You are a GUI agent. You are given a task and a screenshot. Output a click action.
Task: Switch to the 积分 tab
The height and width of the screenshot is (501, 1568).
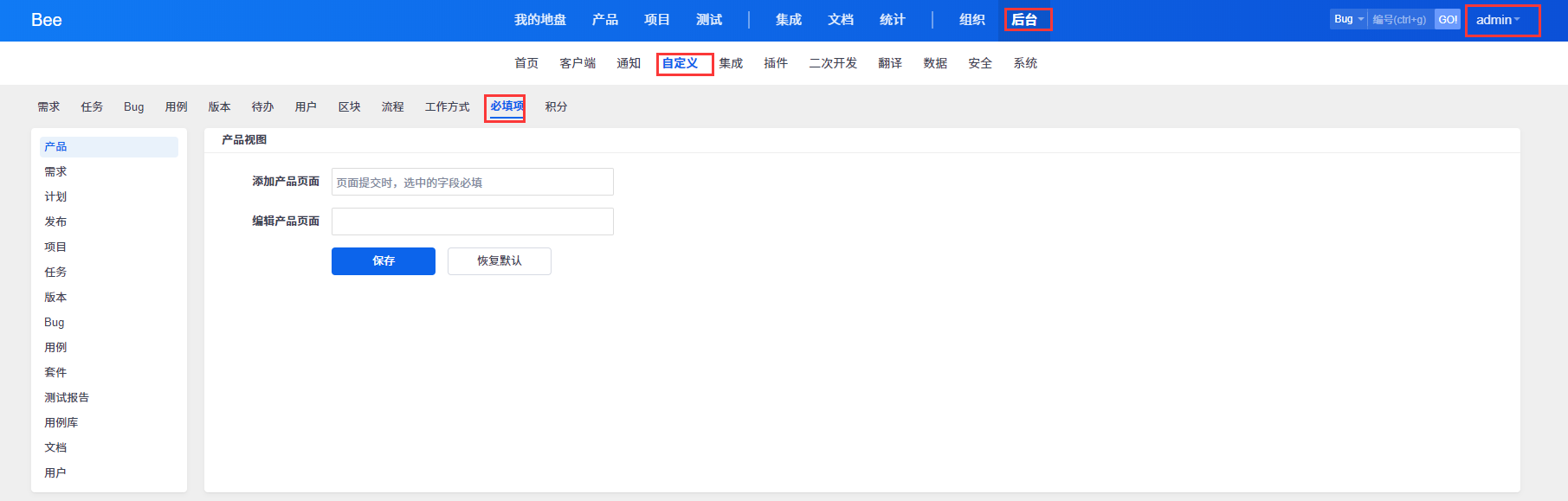click(556, 106)
